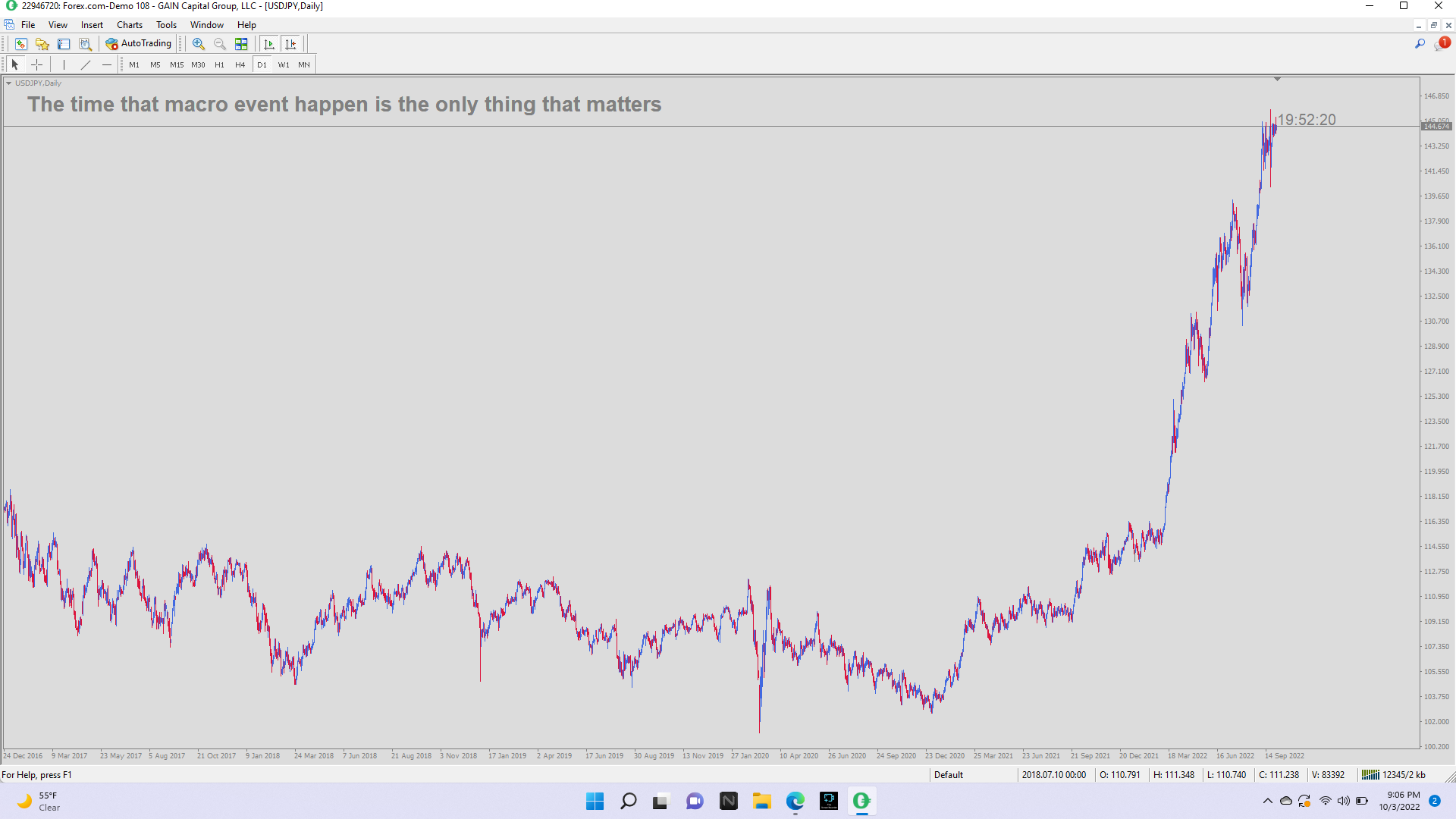This screenshot has height=819, width=1456.
Task: Show hidden system tray icons
Action: (x=1267, y=801)
